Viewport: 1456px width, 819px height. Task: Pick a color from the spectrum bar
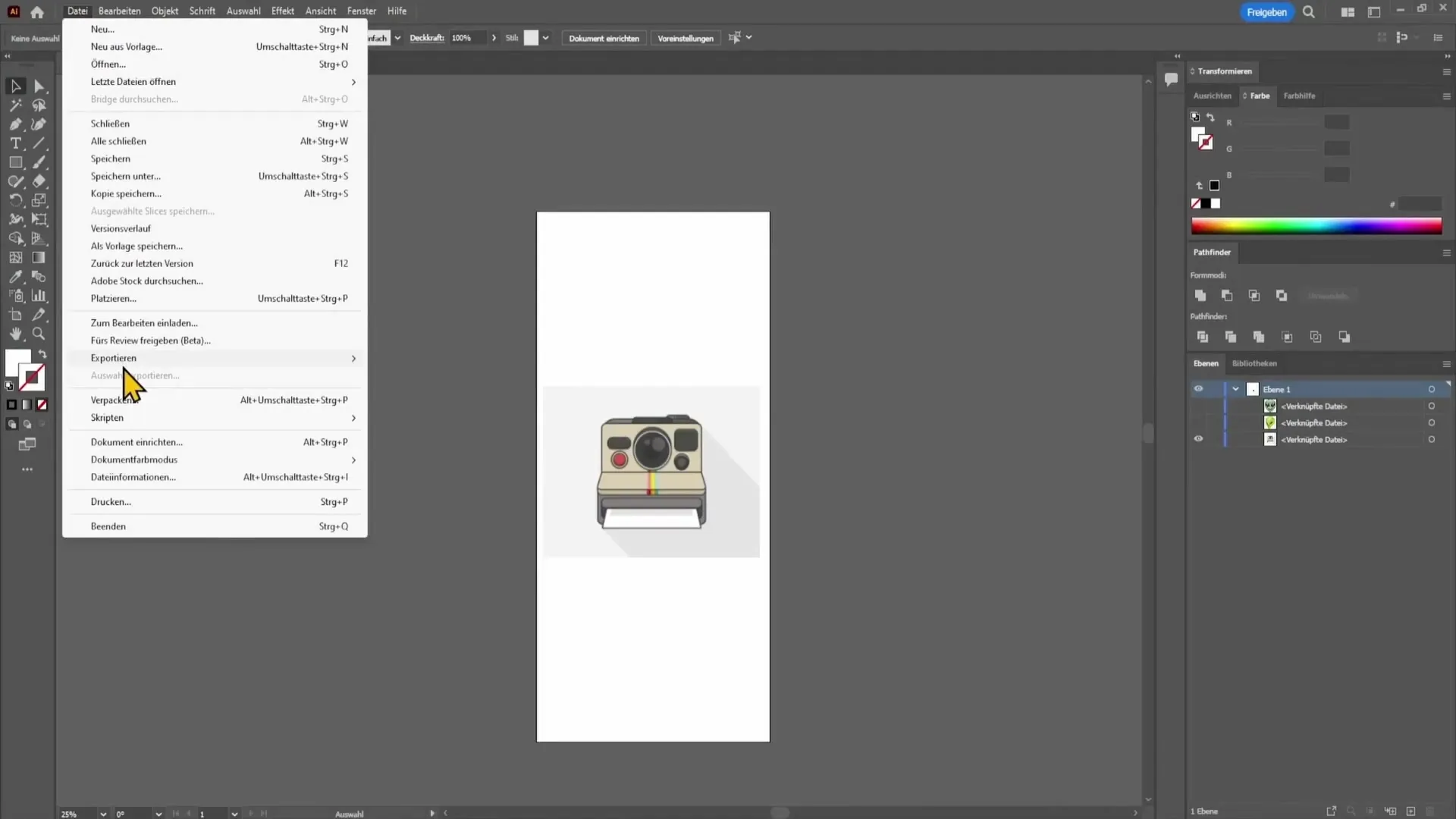click(x=1316, y=226)
